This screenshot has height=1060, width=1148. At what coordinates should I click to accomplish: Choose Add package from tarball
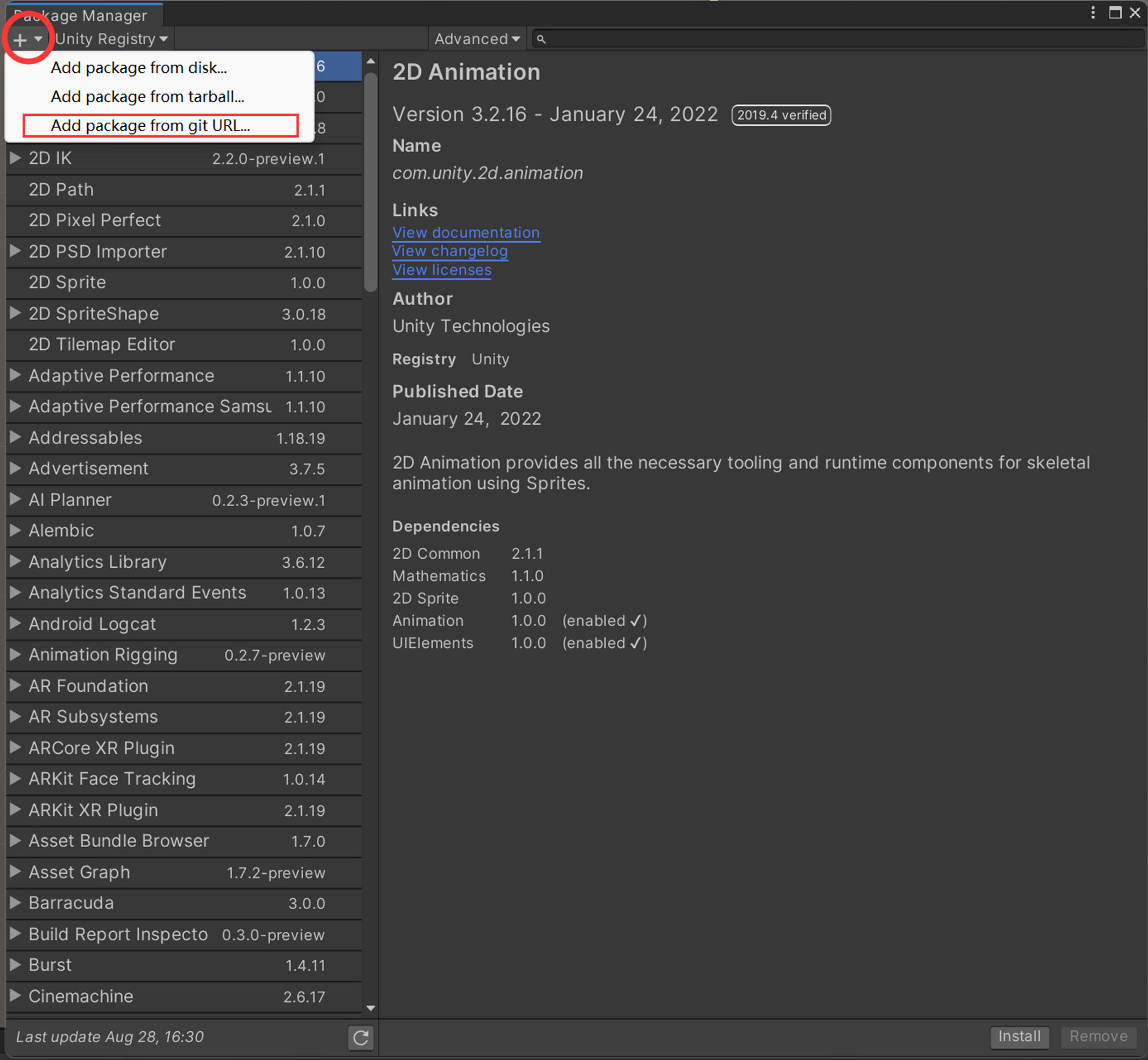147,96
